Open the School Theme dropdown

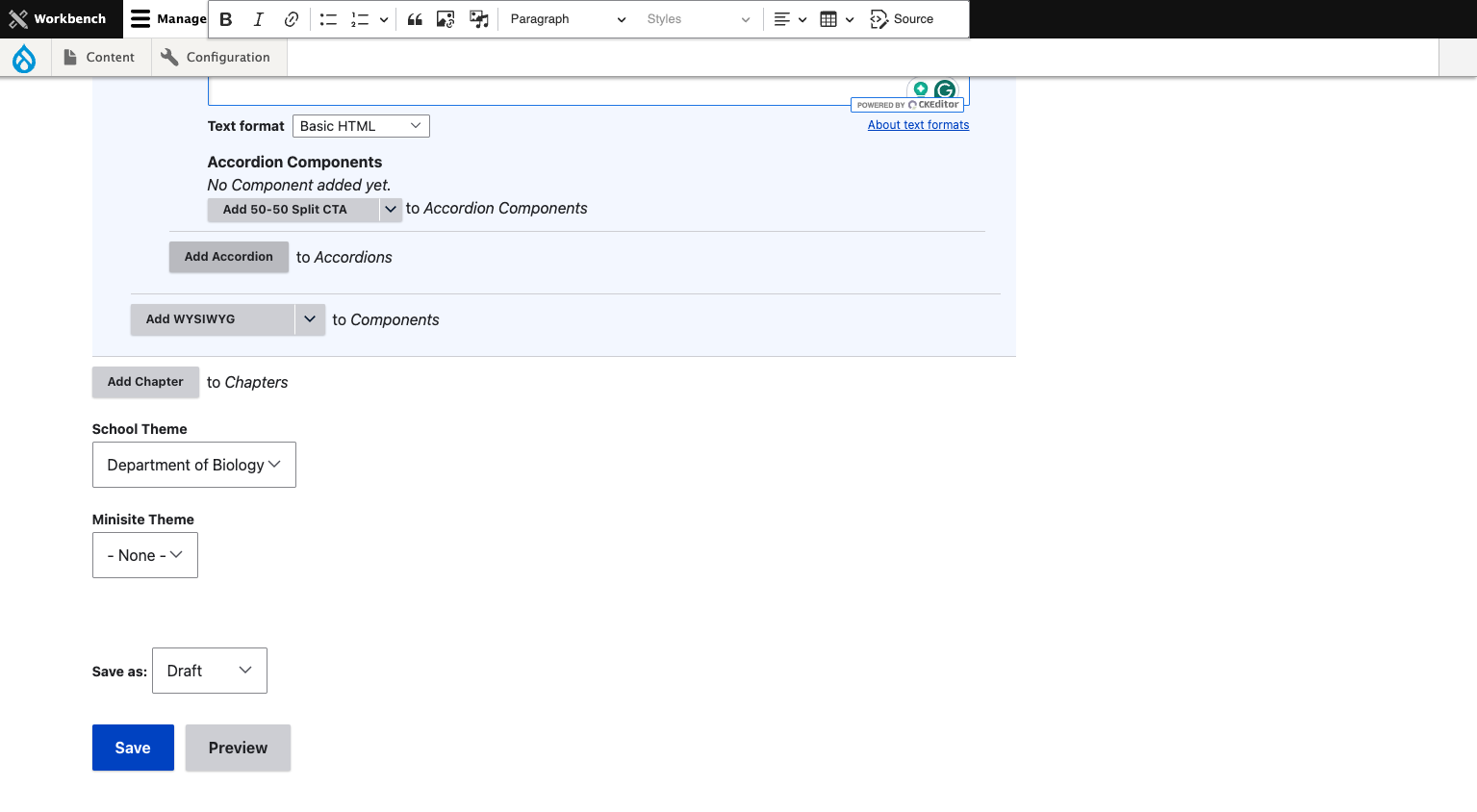click(194, 465)
